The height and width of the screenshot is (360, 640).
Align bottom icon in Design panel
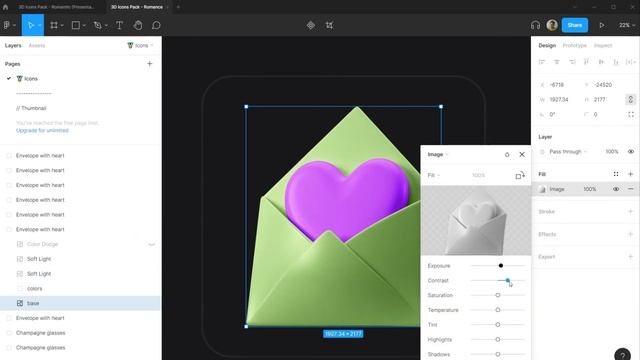click(616, 62)
